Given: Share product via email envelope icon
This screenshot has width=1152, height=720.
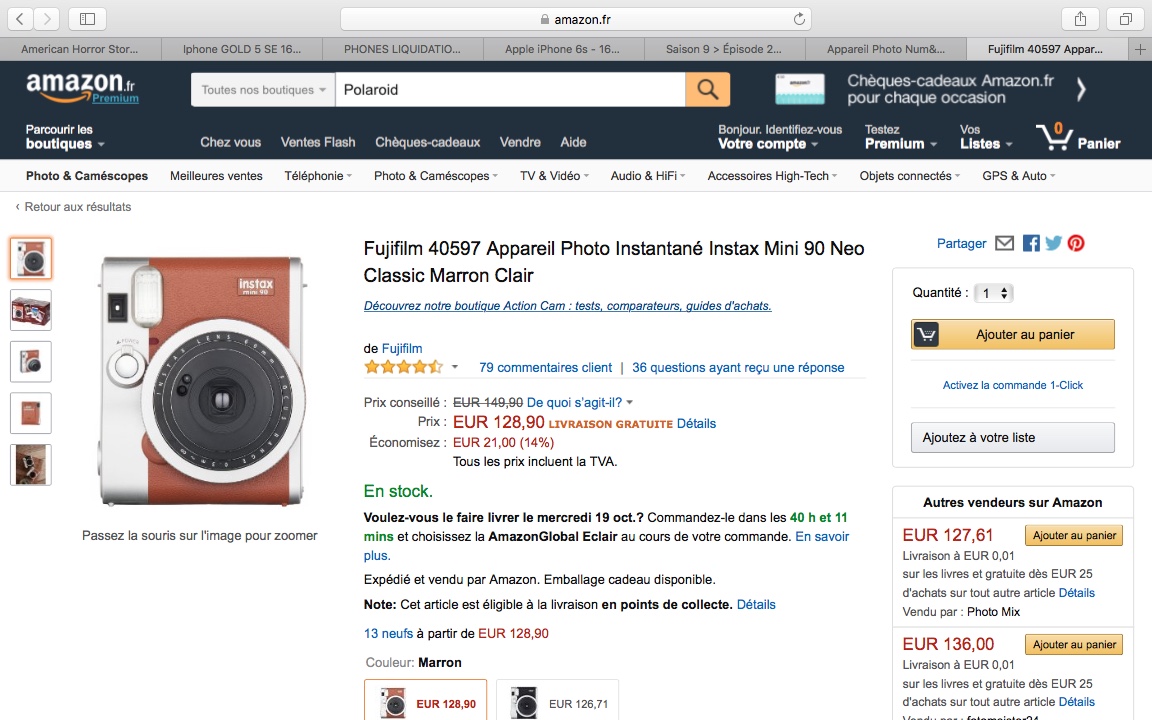Looking at the screenshot, I should coord(1004,243).
